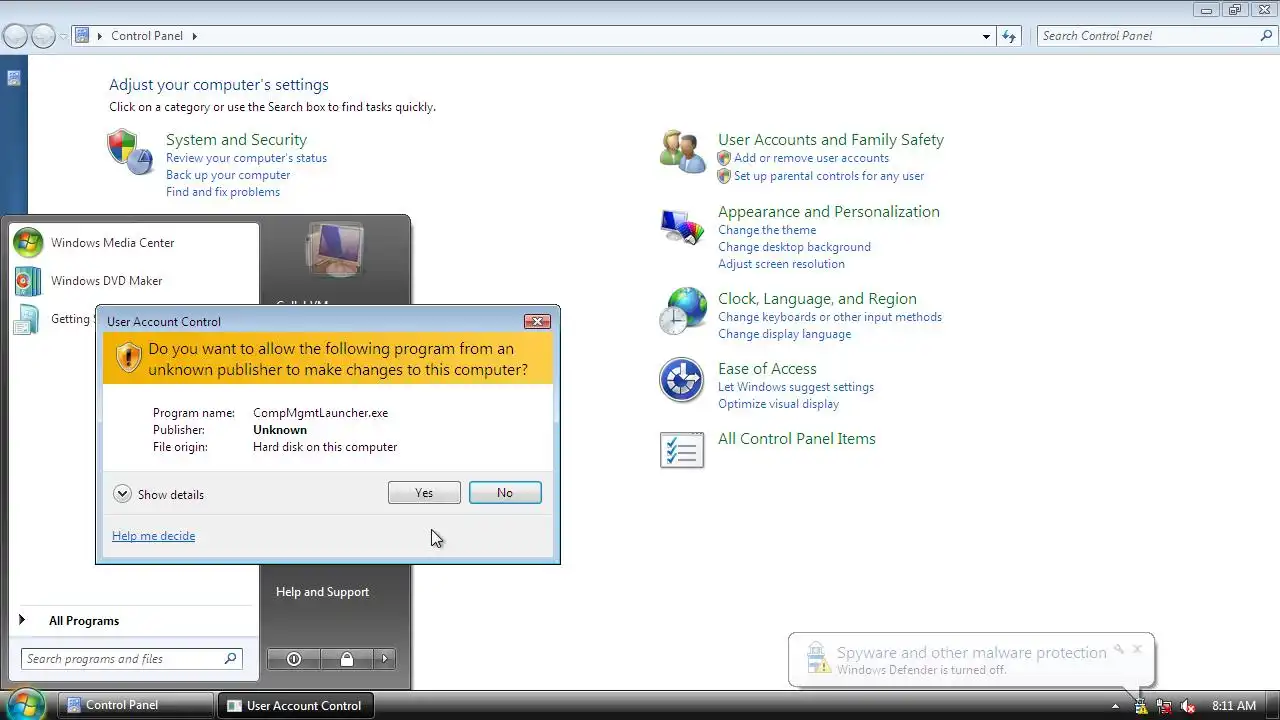Open shutdown options arrow in Start menu

point(384,659)
